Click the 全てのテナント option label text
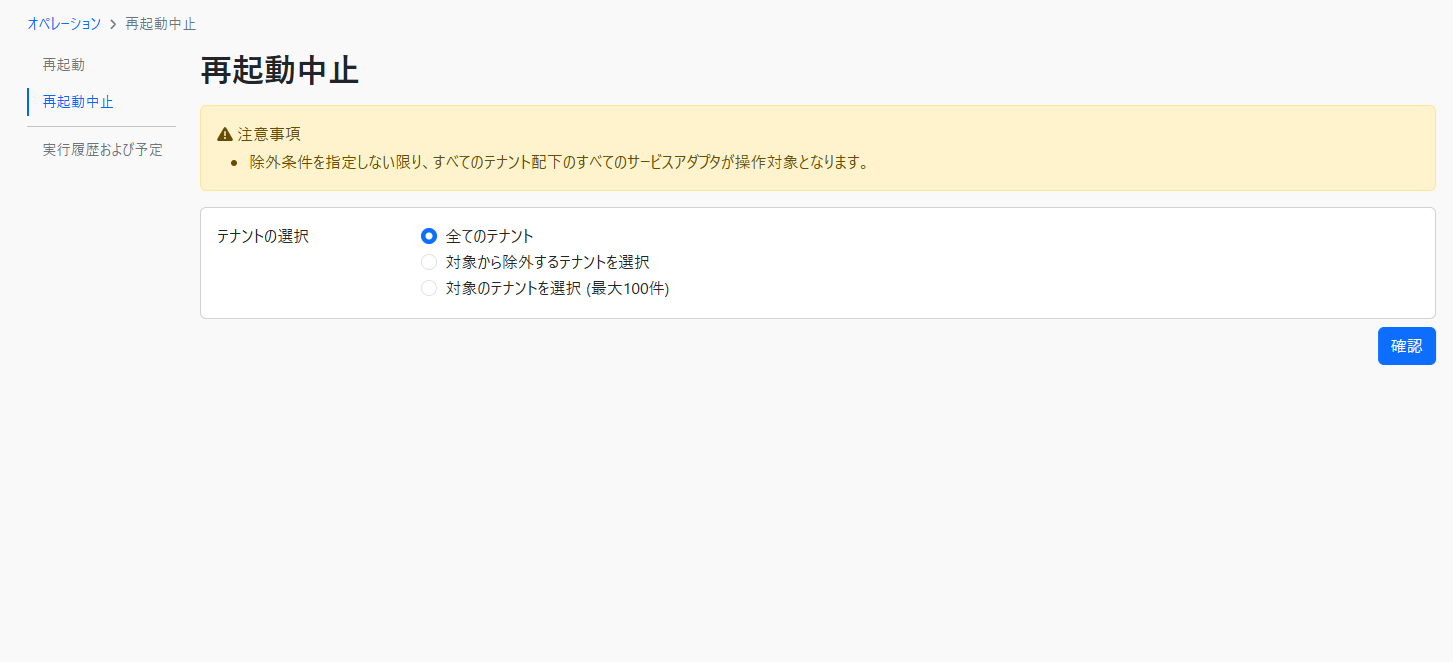 tap(489, 236)
